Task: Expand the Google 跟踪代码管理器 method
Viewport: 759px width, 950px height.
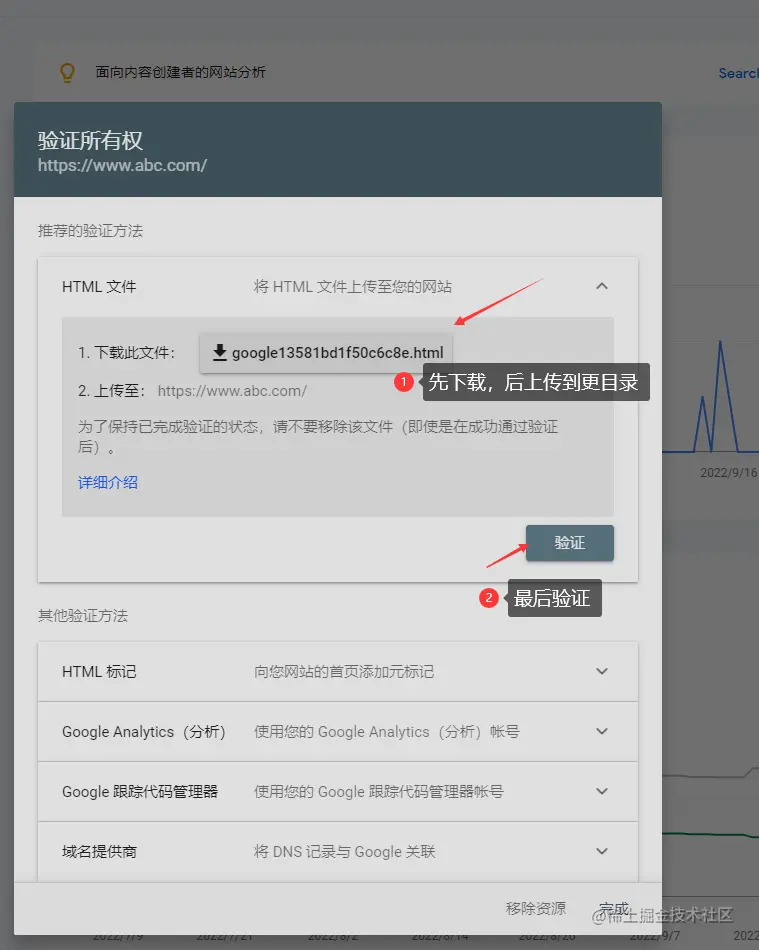Action: tap(337, 791)
